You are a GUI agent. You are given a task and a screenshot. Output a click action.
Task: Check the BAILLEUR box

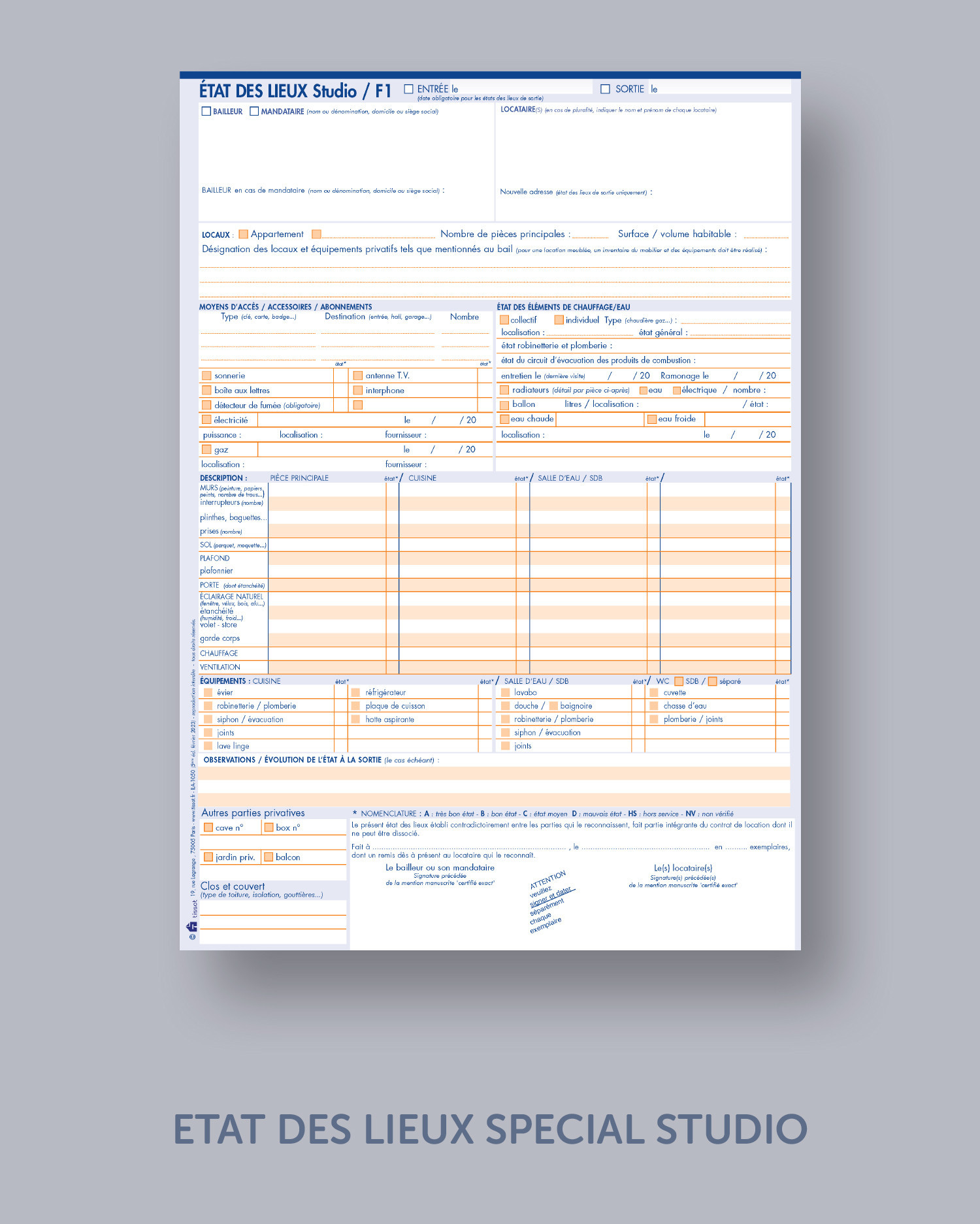pyautogui.click(x=206, y=111)
